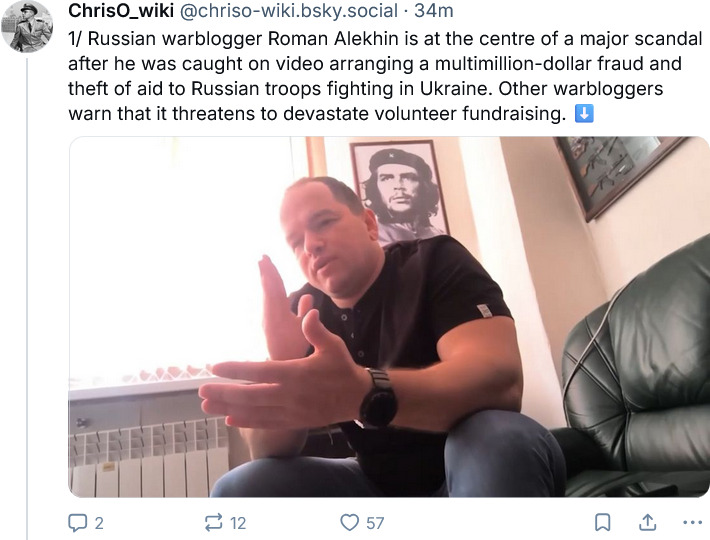710x540 pixels.
Task: Click the ChrisO_wiki display name
Action: [121, 11]
